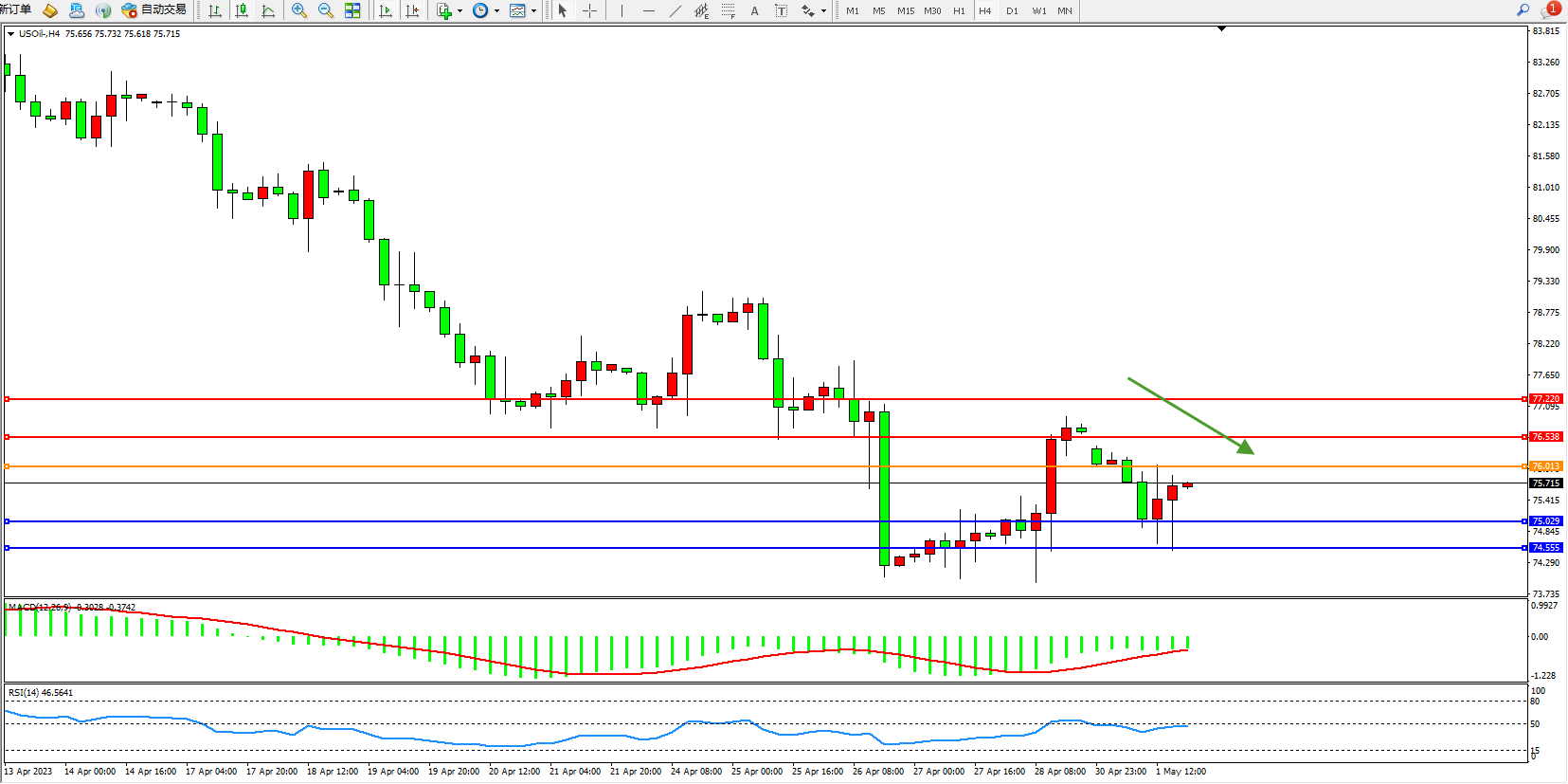Choose the trendline drawing tool
The height and width of the screenshot is (784, 1568).
pyautogui.click(x=675, y=10)
